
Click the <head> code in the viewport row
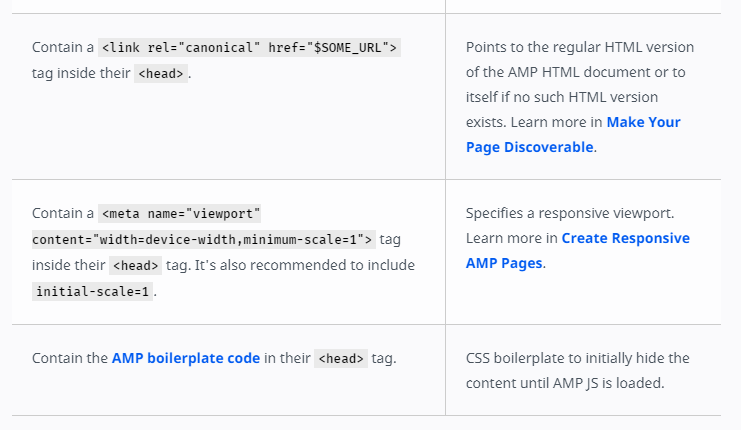coord(135,265)
